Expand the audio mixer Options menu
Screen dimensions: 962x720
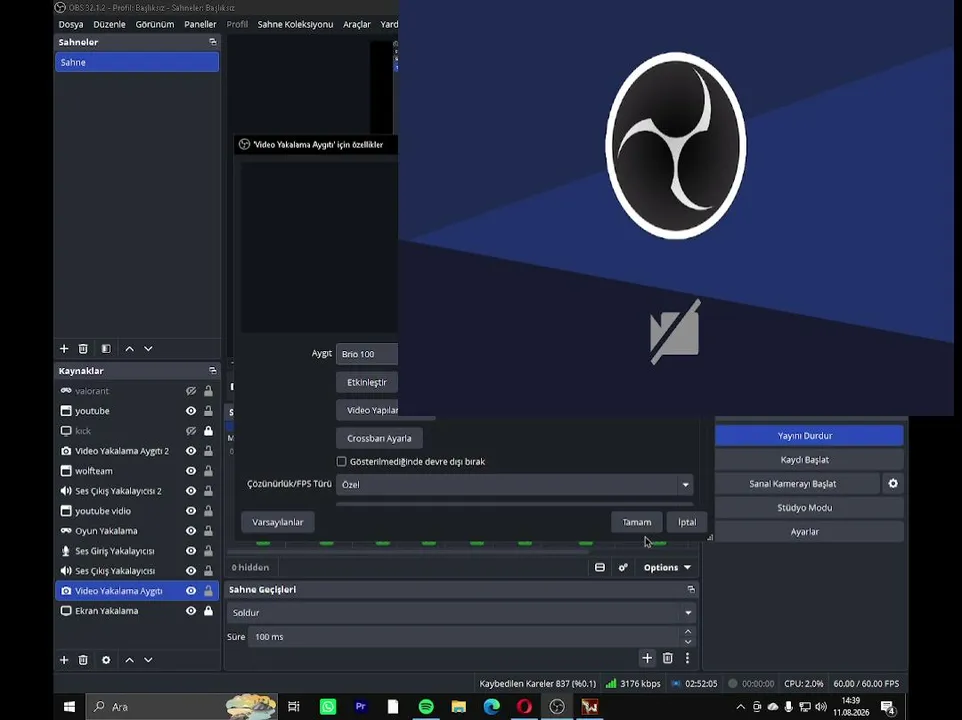click(x=667, y=567)
